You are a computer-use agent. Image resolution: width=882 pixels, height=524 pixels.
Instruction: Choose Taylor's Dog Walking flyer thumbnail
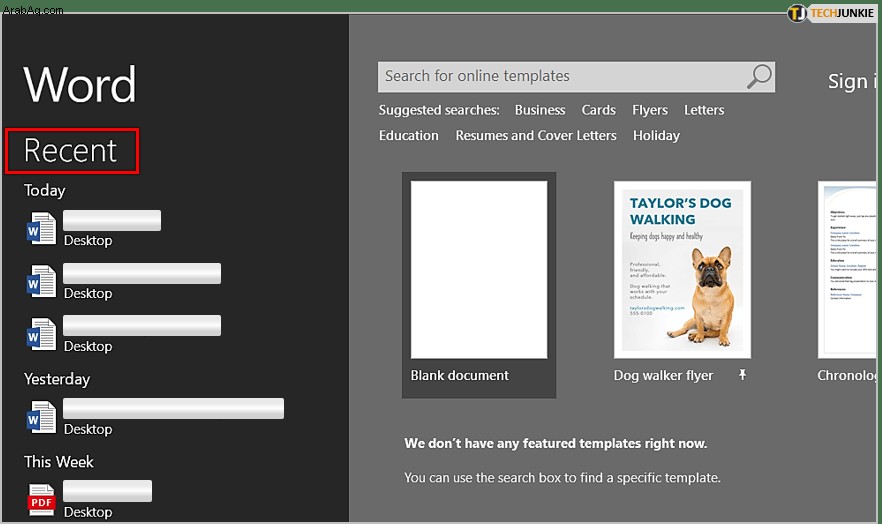[x=682, y=270]
